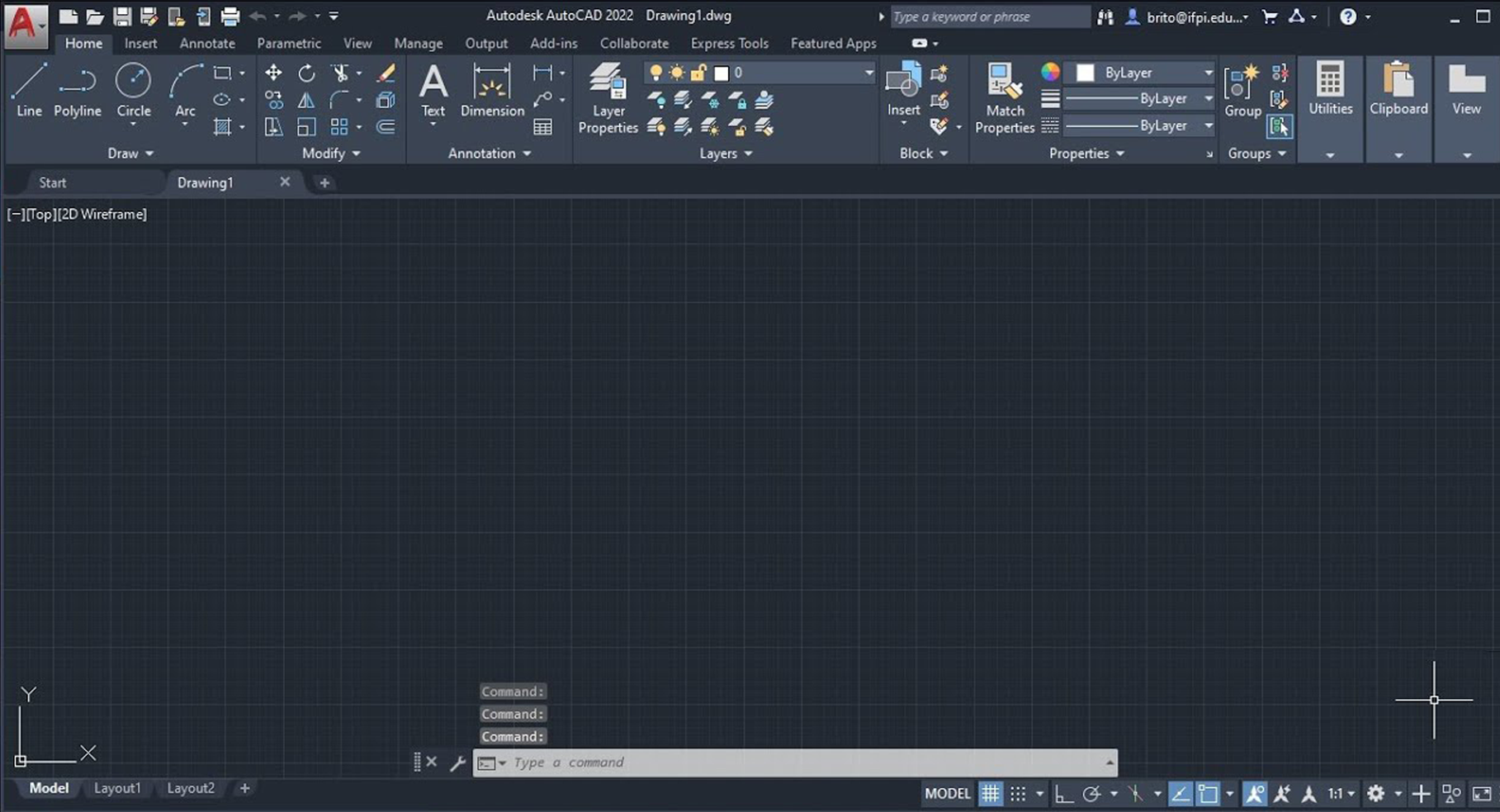This screenshot has width=1500, height=812.
Task: Toggle polar tracking in status bar
Action: (x=1091, y=794)
